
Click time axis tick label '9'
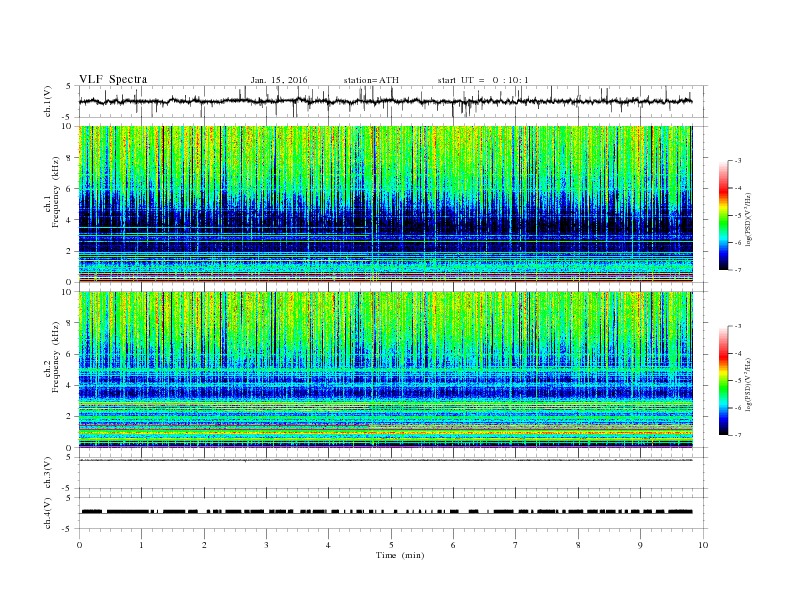640,545
